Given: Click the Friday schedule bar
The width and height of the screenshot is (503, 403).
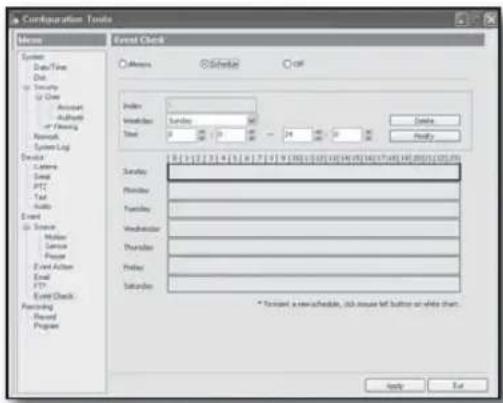Looking at the screenshot, I should pos(314,266).
